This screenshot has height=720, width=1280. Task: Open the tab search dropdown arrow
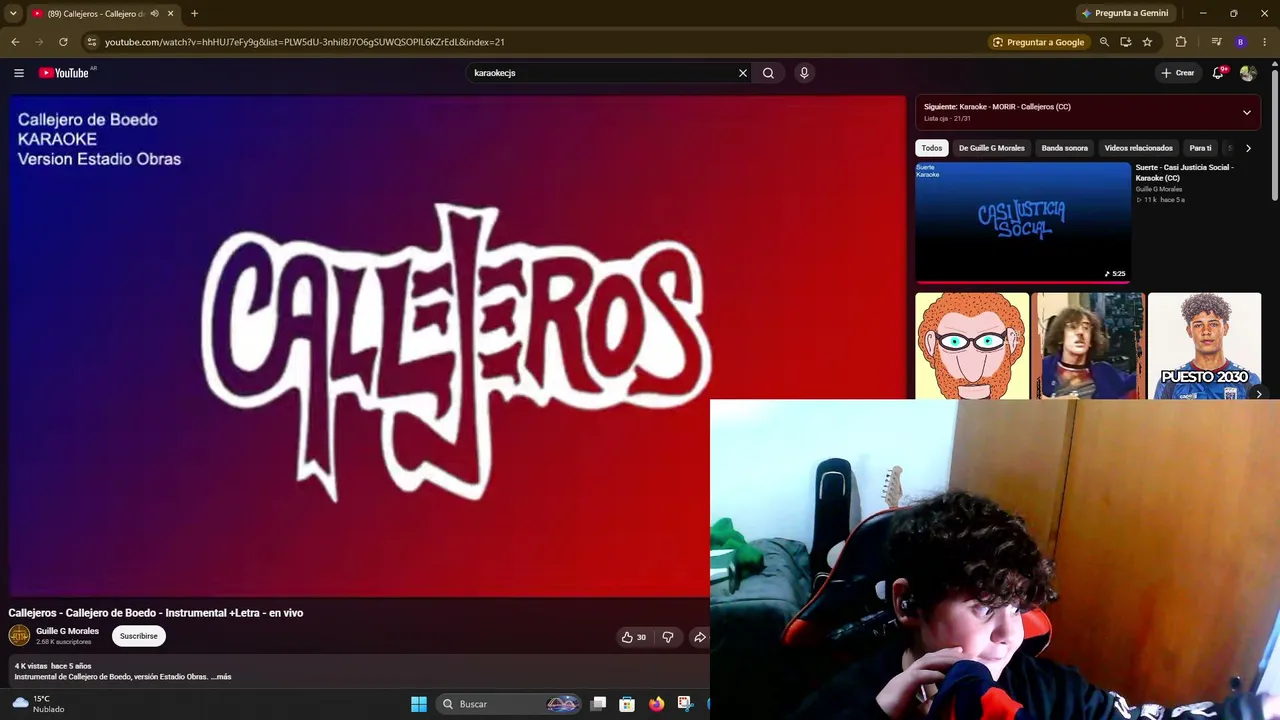pyautogui.click(x=13, y=13)
